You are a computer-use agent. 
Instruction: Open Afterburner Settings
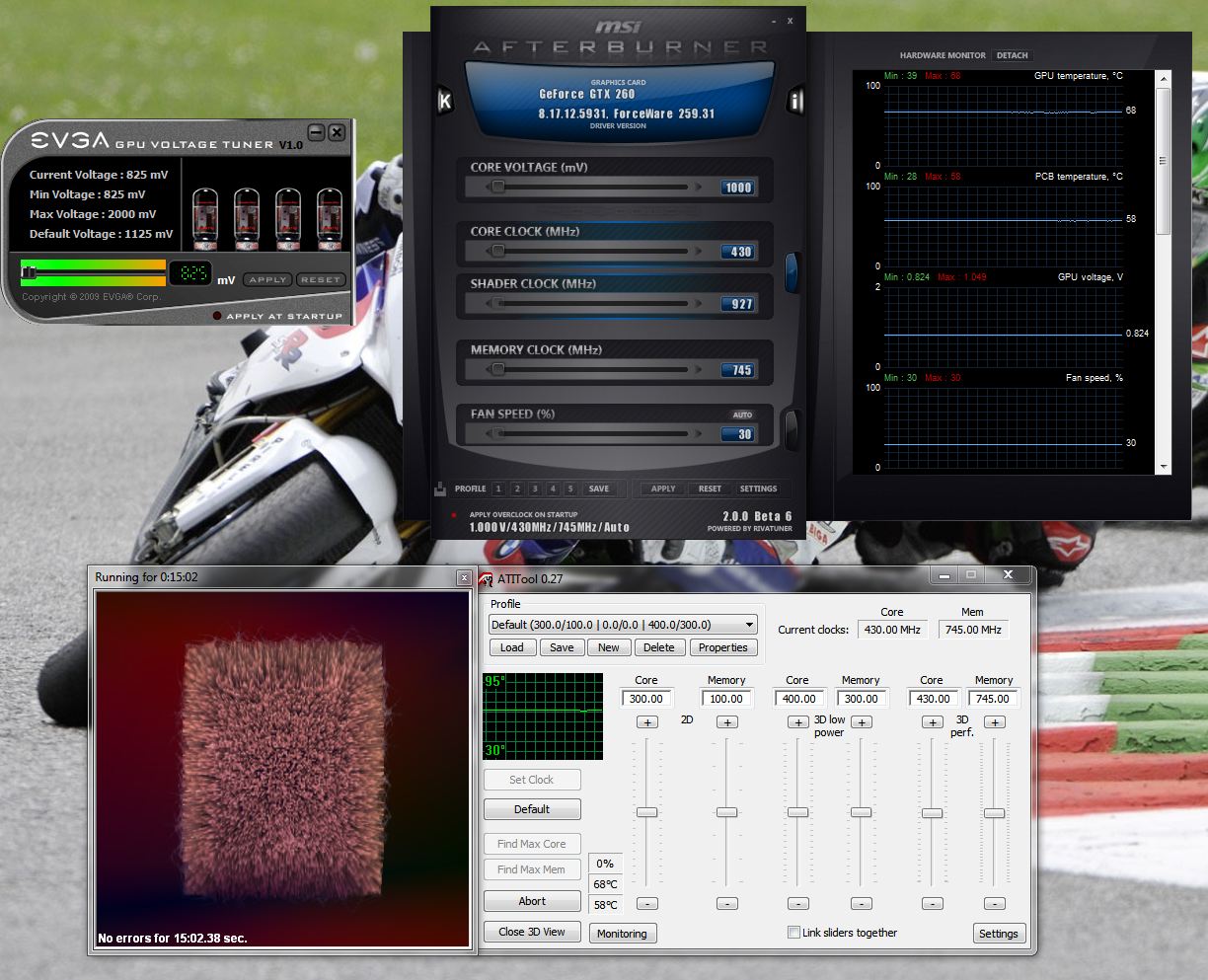[x=758, y=489]
